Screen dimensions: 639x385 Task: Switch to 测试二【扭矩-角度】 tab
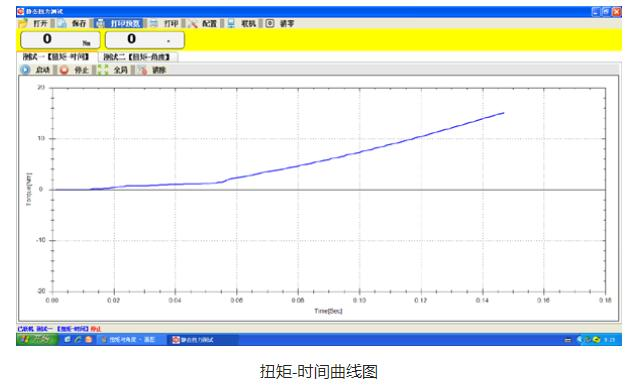click(137, 57)
